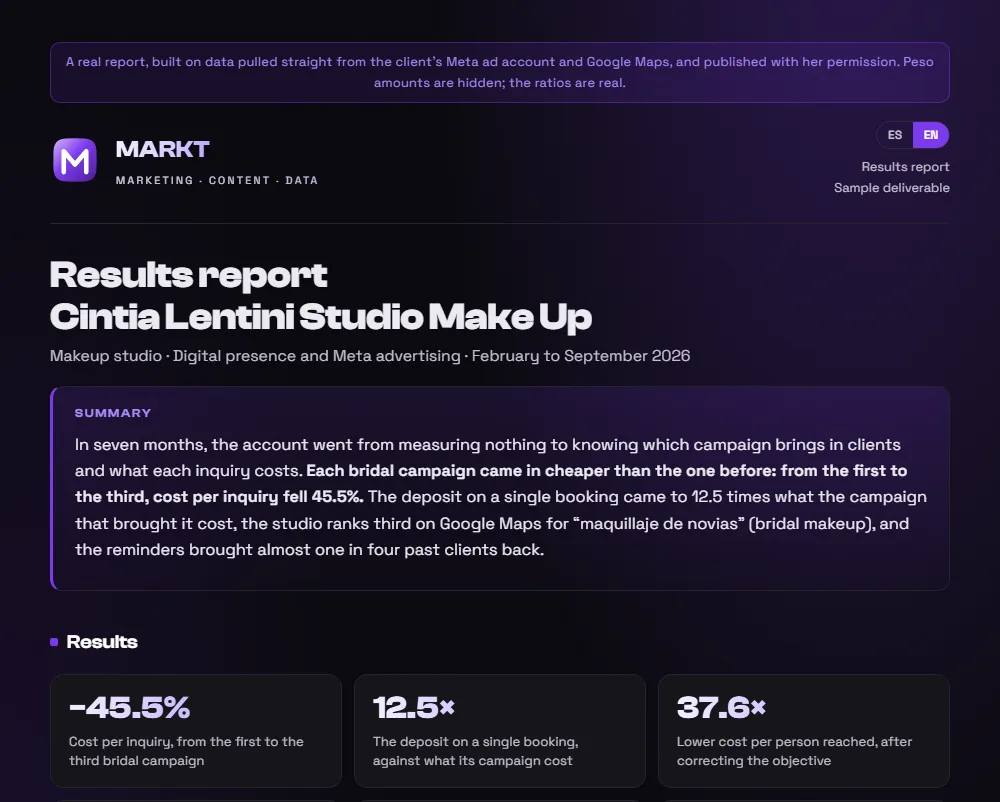Screen dimensions: 1000x802
Task: Click the MARKT brand name
Action: tap(162, 149)
